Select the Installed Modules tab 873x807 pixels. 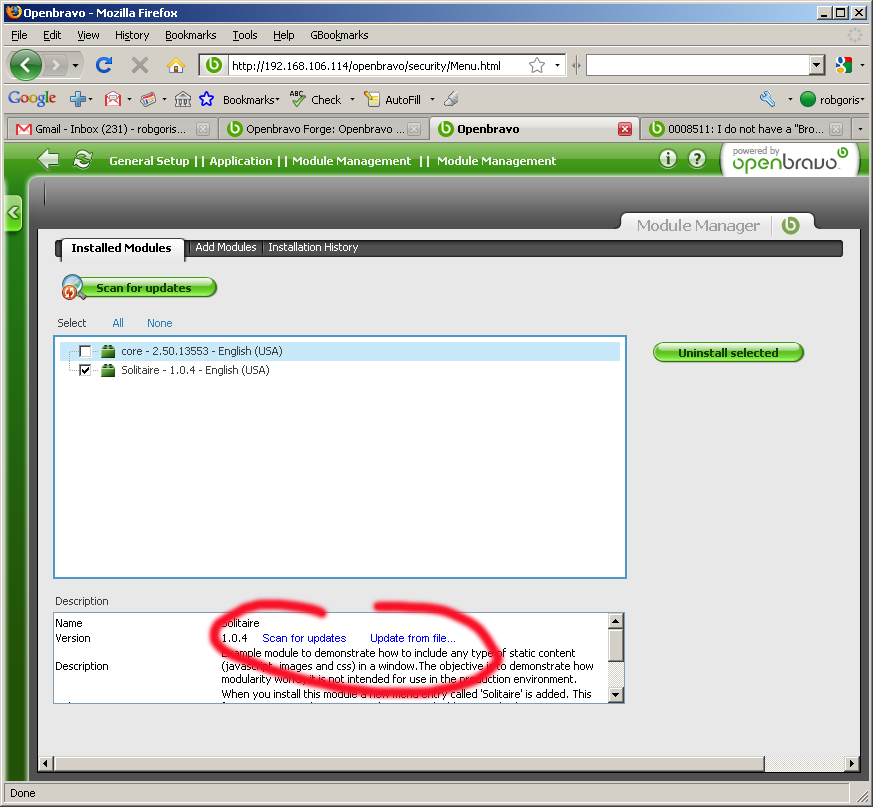pyautogui.click(x=121, y=248)
